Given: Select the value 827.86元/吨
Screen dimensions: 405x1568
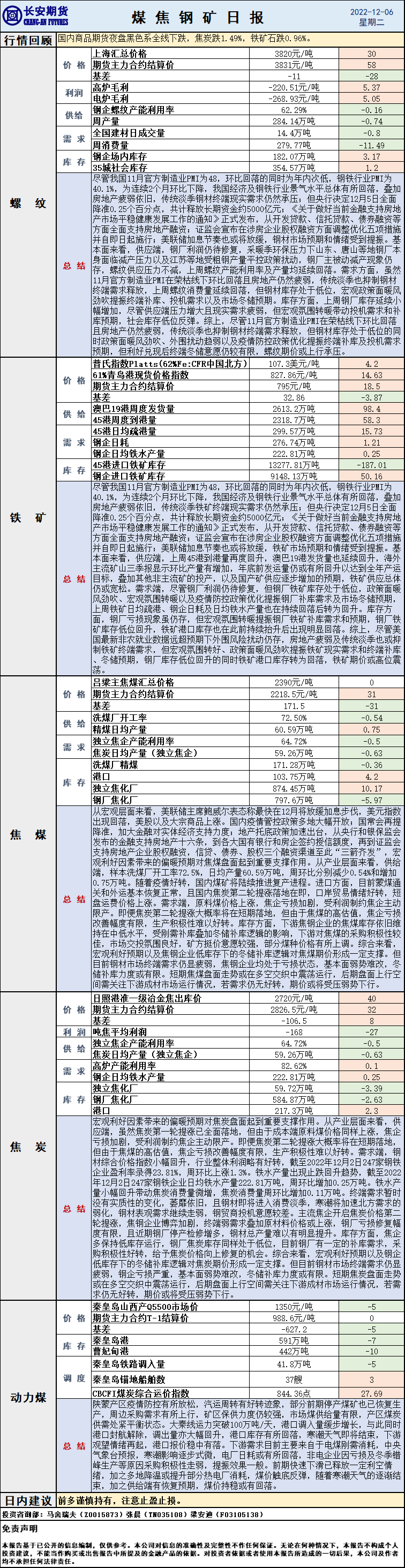Looking at the screenshot, I should coord(294,375).
